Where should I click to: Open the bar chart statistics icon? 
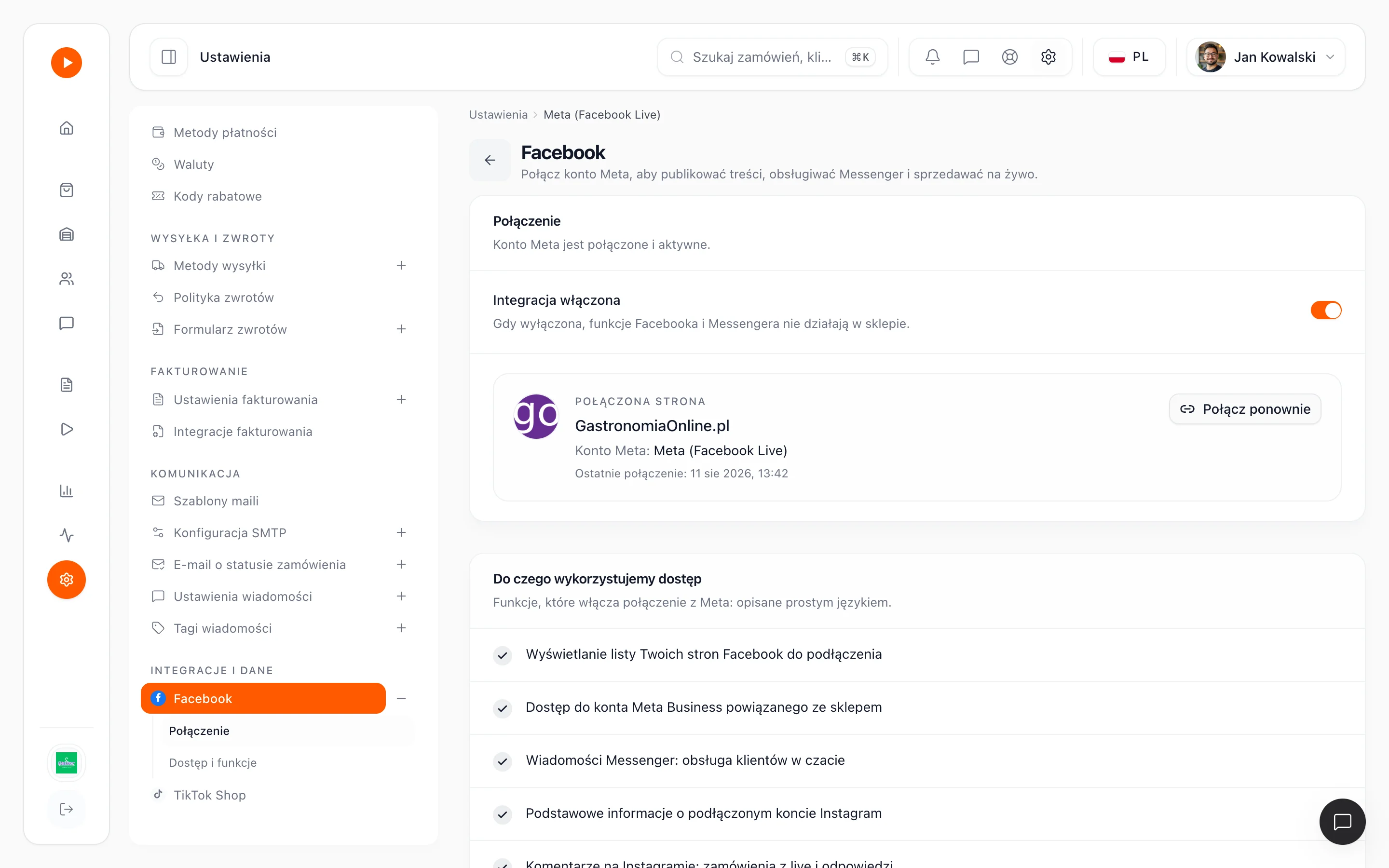(x=67, y=491)
